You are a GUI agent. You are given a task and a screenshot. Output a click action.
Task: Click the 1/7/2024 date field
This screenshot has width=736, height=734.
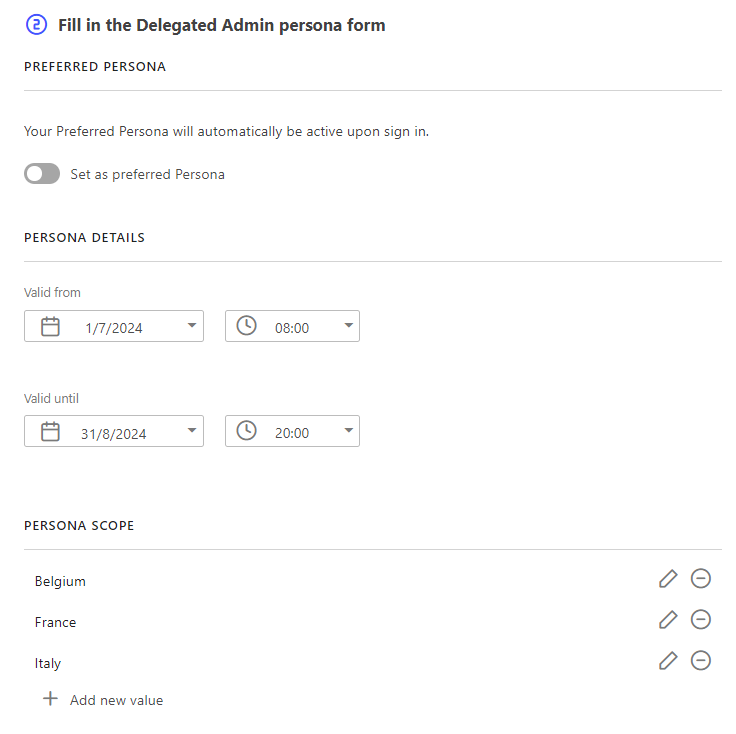tap(114, 328)
